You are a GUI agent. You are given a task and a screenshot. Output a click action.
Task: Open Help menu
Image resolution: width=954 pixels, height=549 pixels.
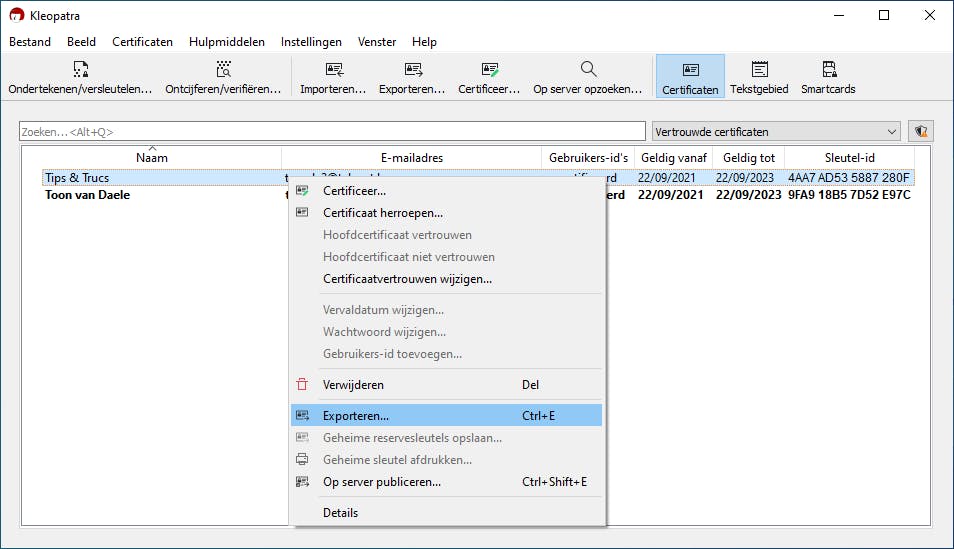(x=424, y=42)
